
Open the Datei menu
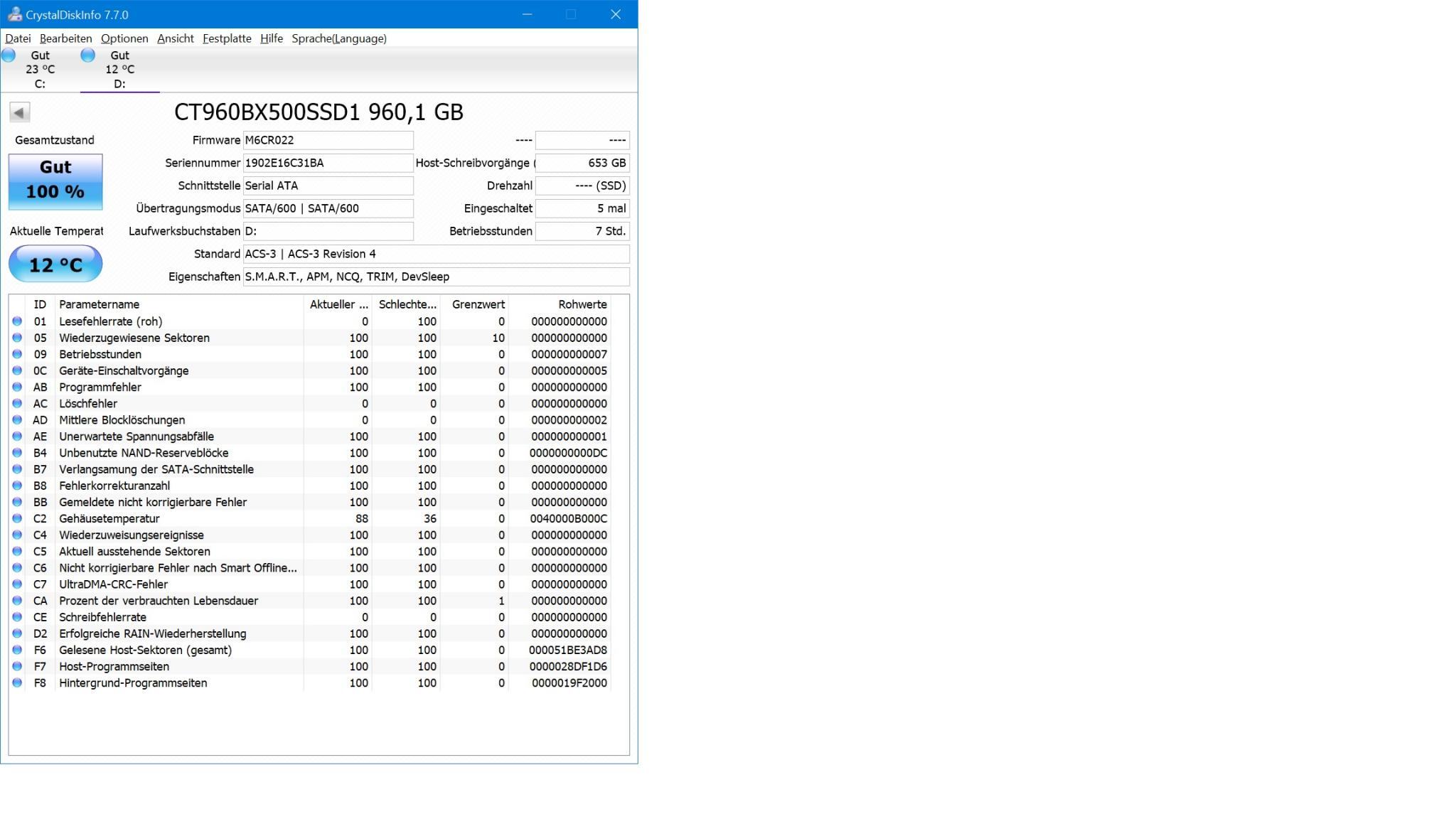click(x=18, y=38)
